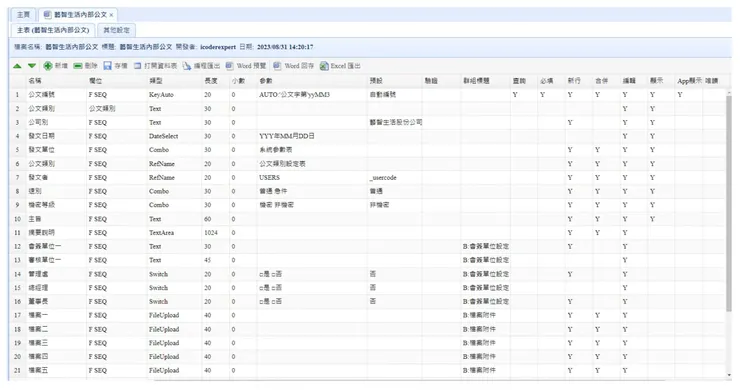740x390 pixels.
Task: Select row 5 發文單位 name cell
Action: click(x=56, y=150)
